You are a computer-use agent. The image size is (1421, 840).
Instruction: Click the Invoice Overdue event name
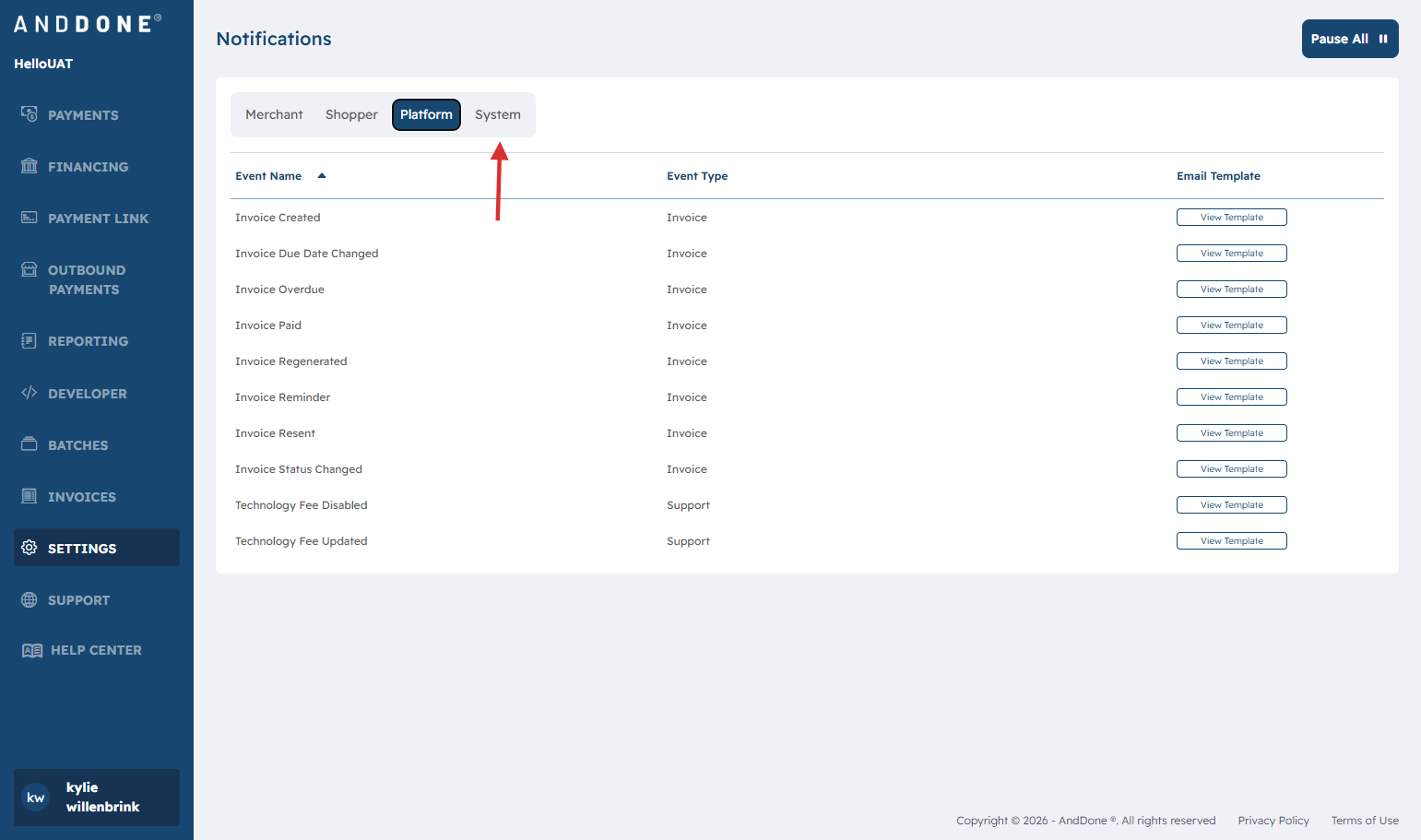pyautogui.click(x=279, y=290)
